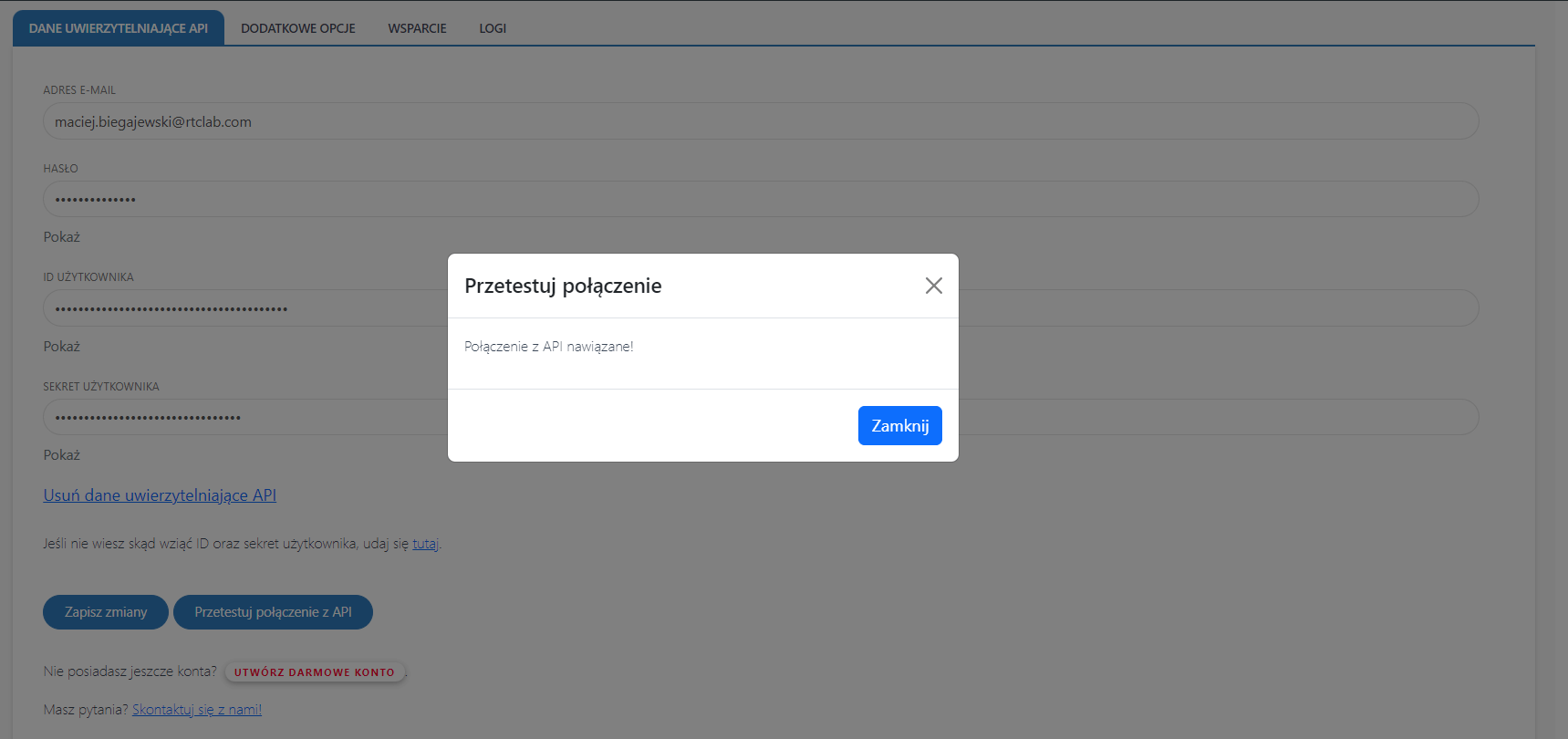This screenshot has width=1568, height=739.
Task: Open the Logi tab
Action: pyautogui.click(x=493, y=28)
